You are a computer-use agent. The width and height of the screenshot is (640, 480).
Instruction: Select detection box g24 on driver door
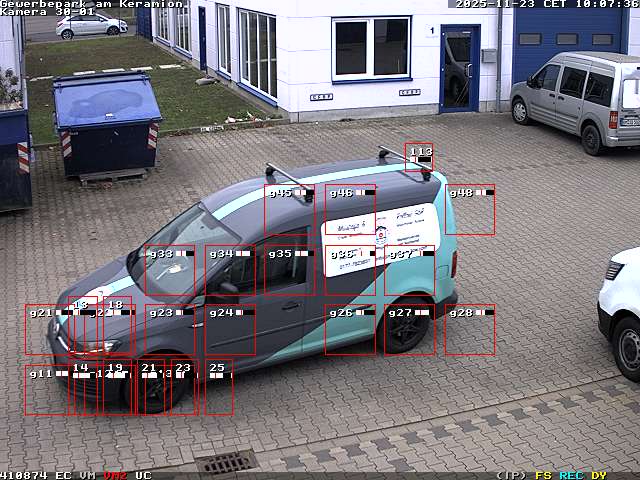click(x=230, y=330)
